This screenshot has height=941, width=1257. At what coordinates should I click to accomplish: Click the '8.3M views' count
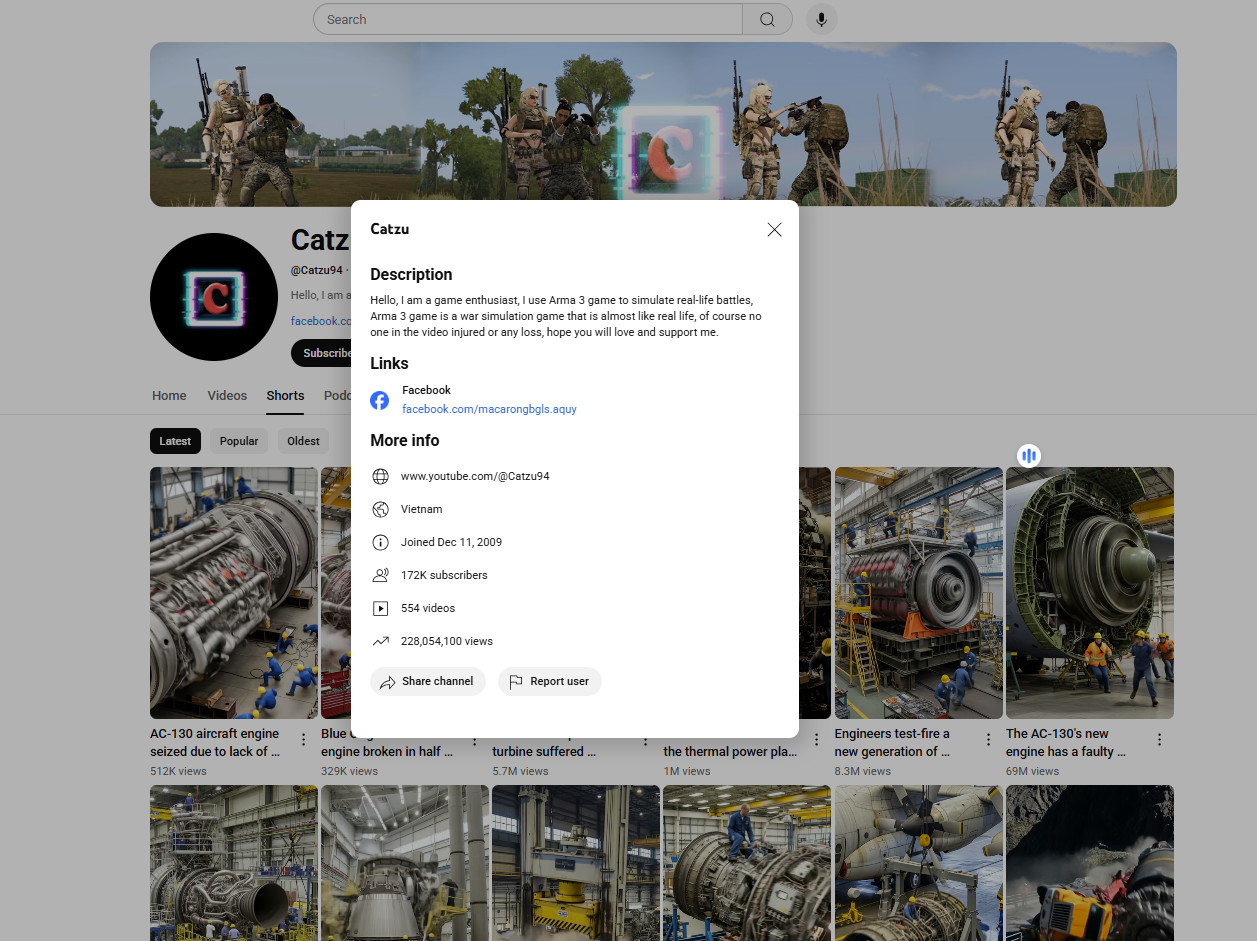pyautogui.click(x=863, y=771)
